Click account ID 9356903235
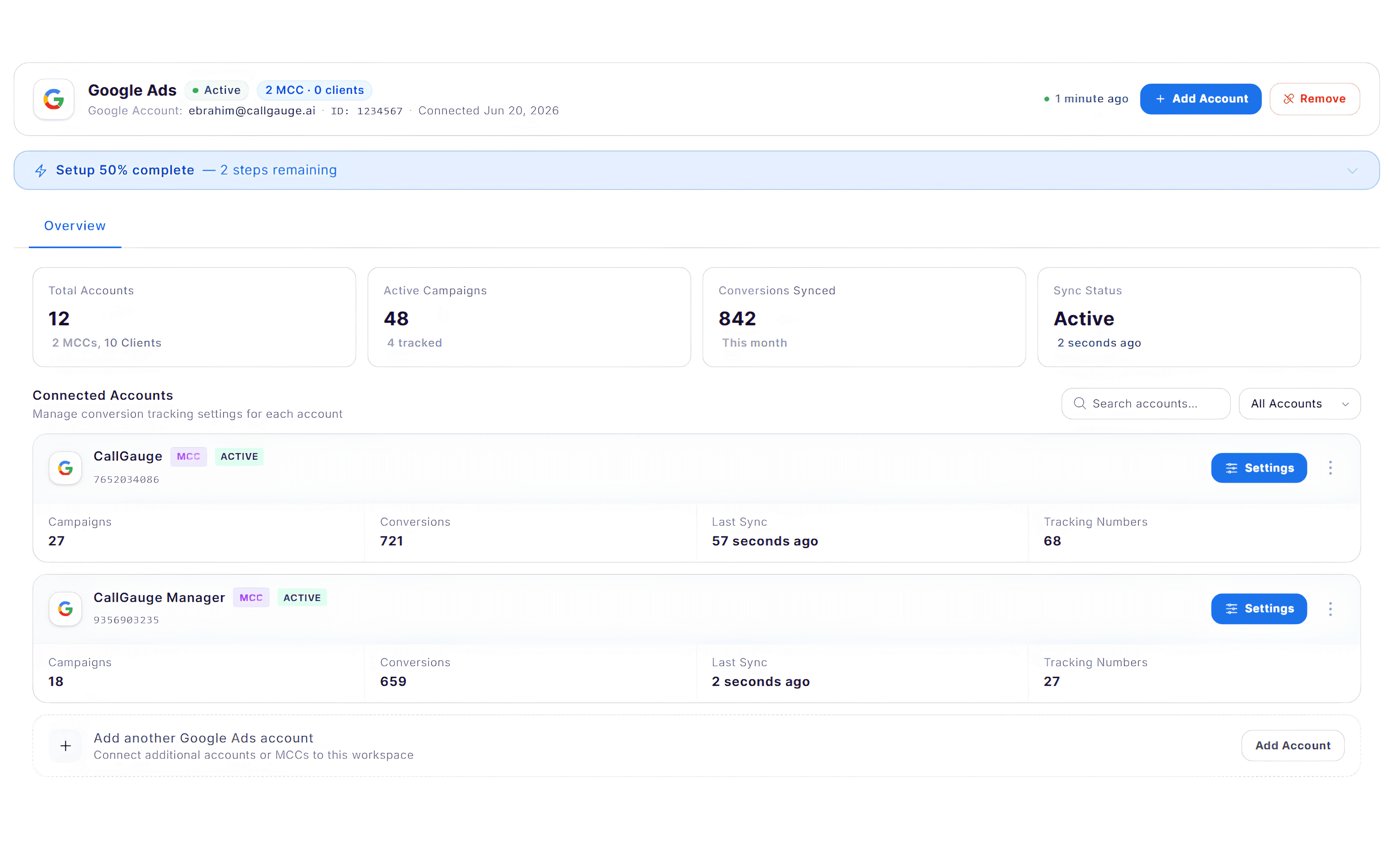The height and width of the screenshot is (868, 1389). pyautogui.click(x=126, y=621)
